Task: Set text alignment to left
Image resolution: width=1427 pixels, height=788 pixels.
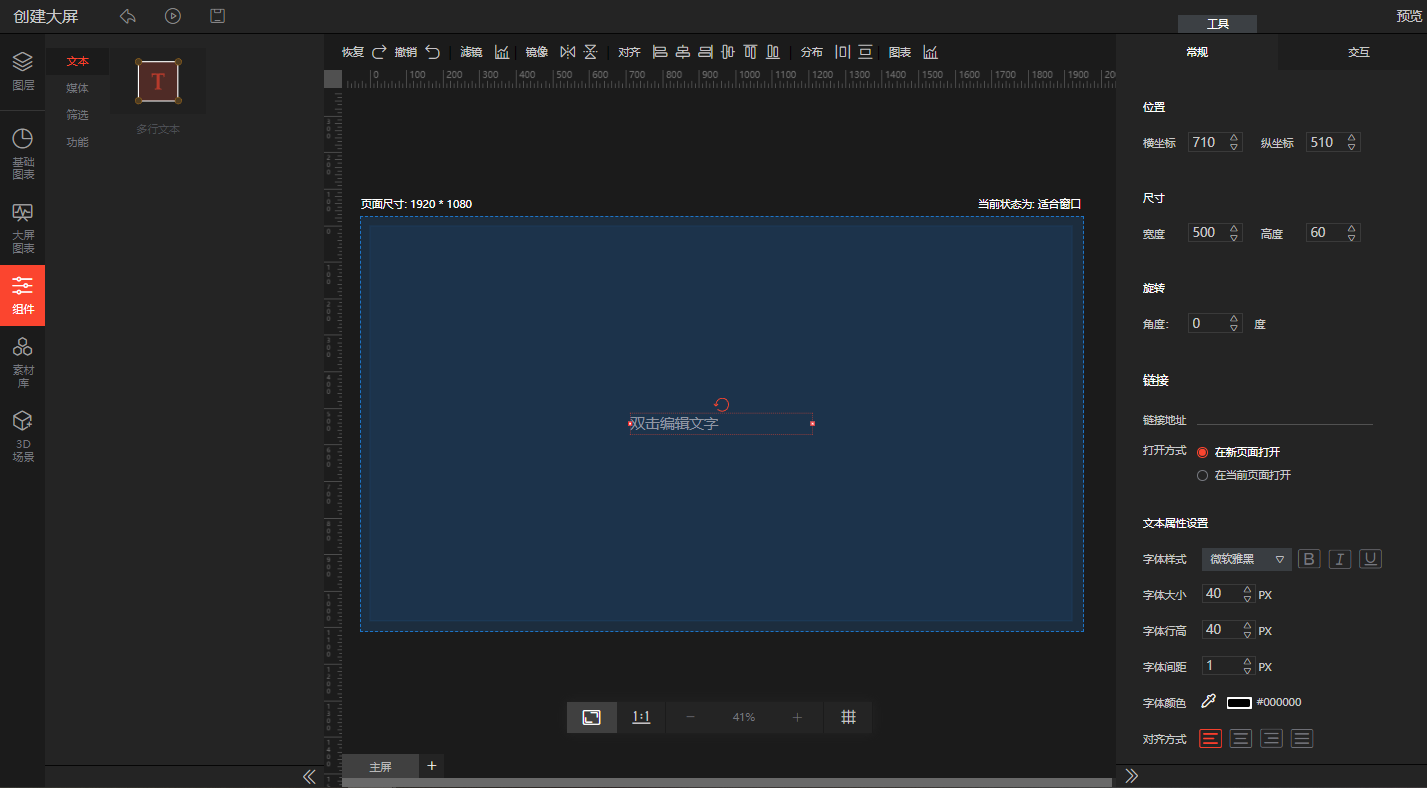Action: click(1210, 739)
